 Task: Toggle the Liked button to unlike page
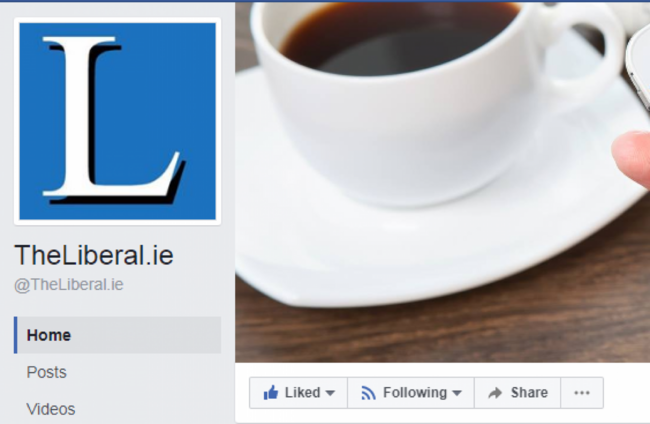[x=298, y=393]
